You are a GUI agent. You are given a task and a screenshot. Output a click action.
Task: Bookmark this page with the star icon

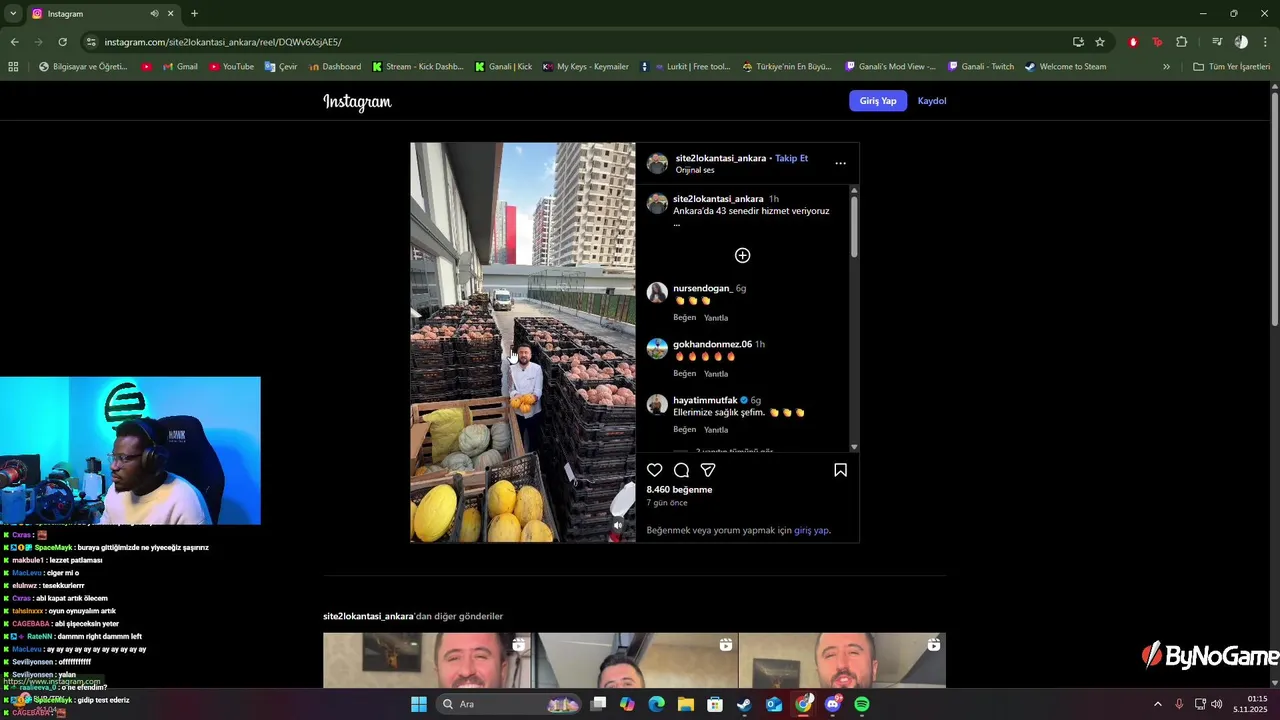[1100, 42]
